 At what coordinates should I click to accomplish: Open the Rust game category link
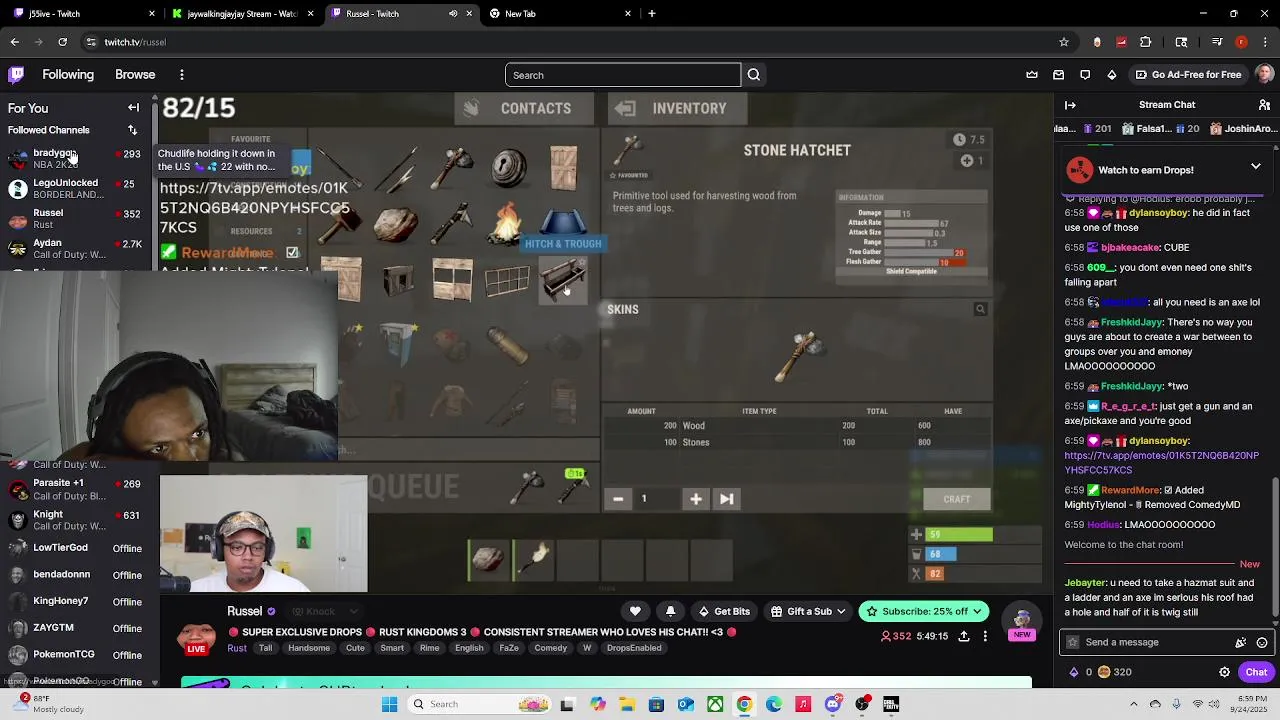tap(237, 648)
